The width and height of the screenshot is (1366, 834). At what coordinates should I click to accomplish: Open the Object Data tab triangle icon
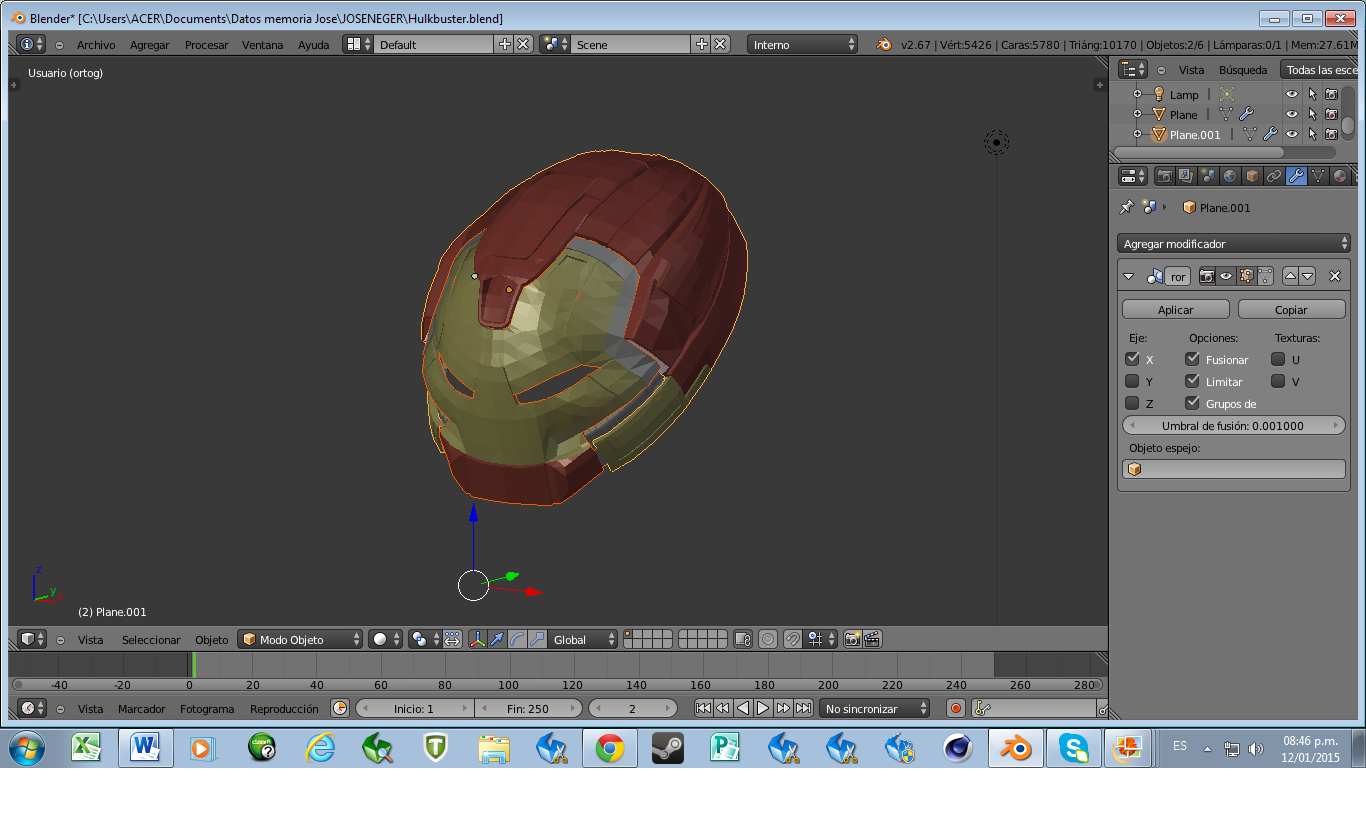(1318, 176)
